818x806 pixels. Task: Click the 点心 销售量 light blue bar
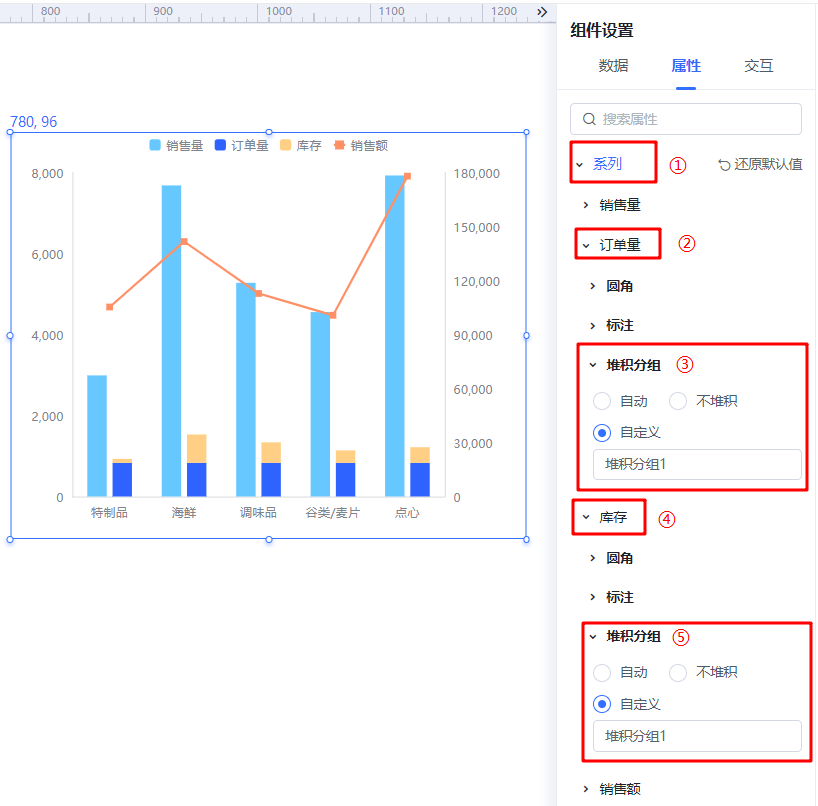[394, 336]
